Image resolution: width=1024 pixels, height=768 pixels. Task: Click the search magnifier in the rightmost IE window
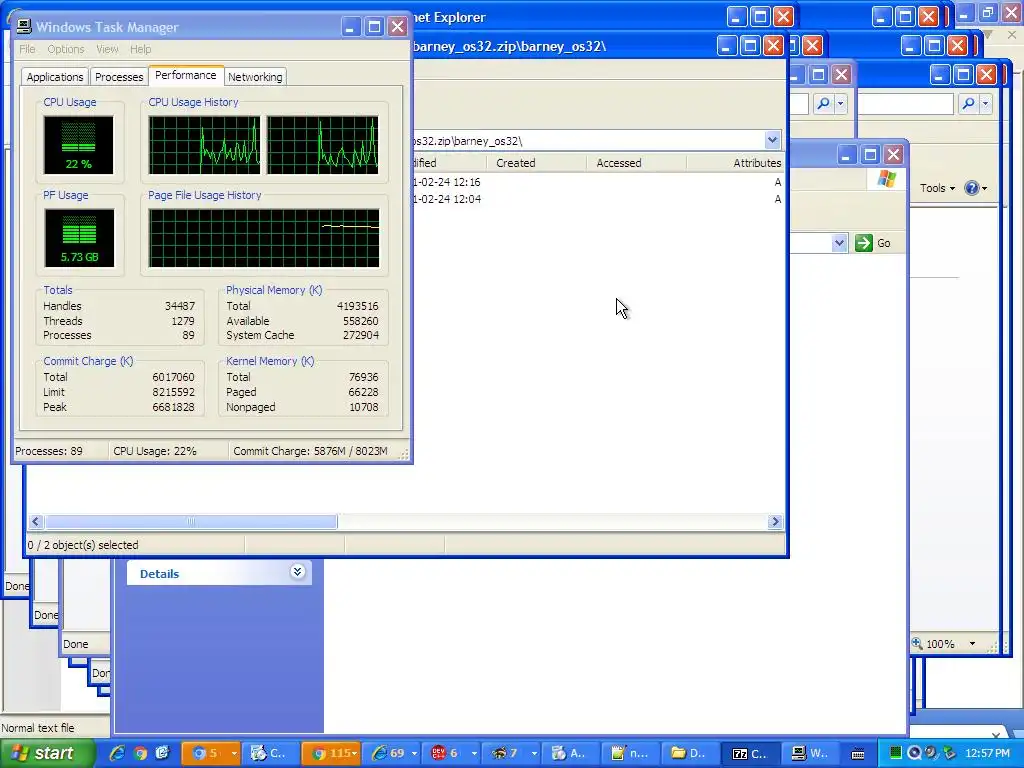968,103
